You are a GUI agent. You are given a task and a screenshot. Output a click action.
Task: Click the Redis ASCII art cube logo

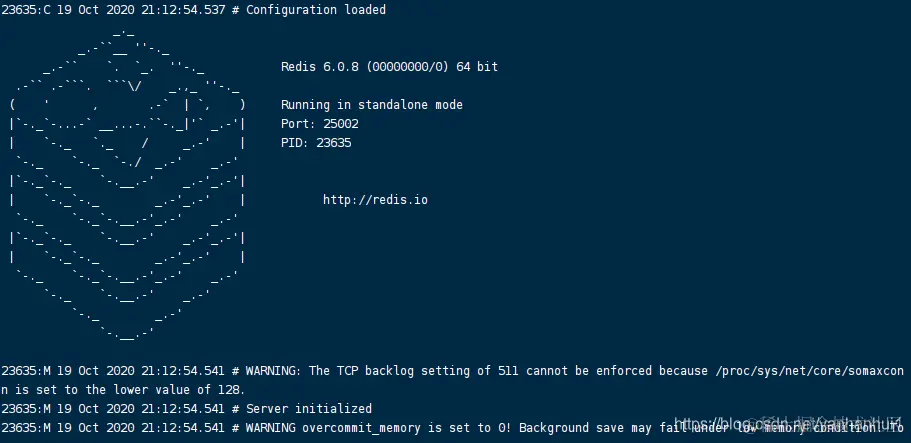tap(127, 185)
